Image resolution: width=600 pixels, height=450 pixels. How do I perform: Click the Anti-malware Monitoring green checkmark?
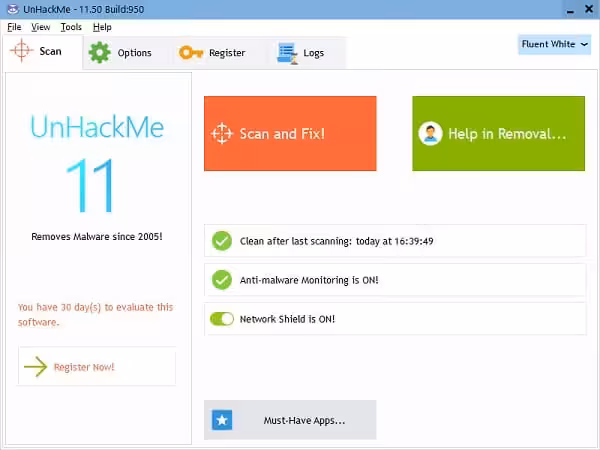coord(222,280)
